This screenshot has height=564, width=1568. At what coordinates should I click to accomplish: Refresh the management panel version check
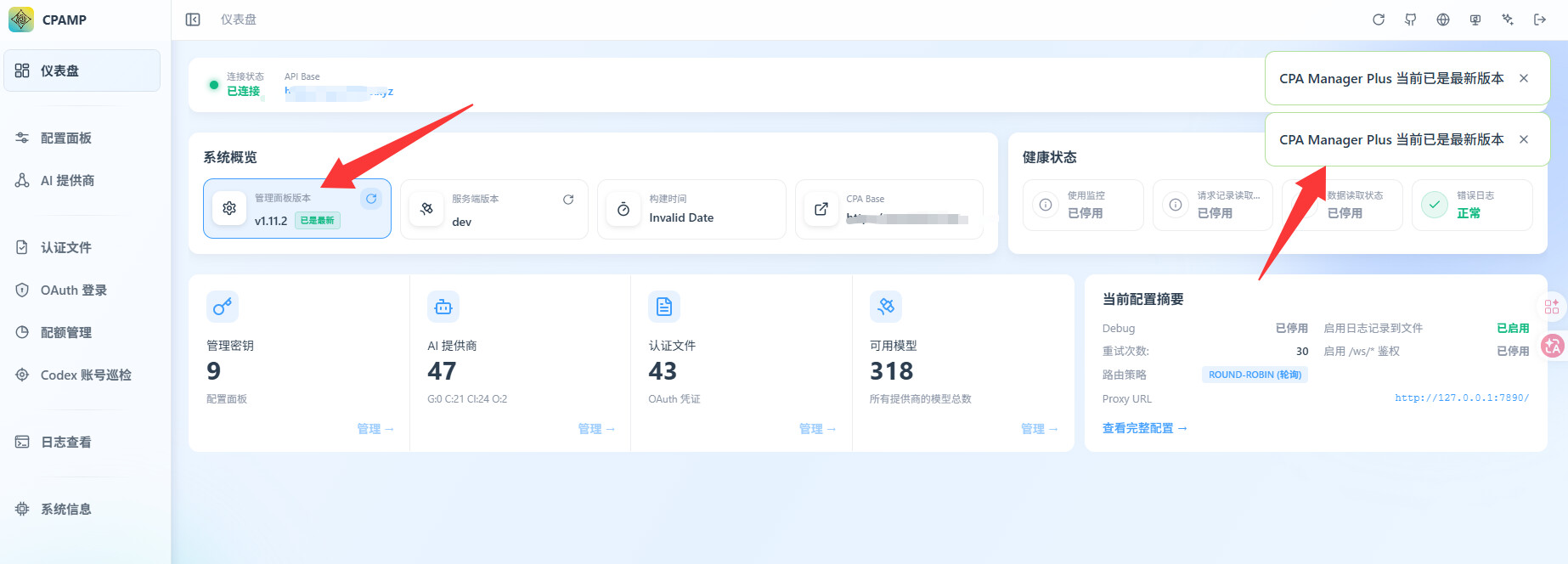pos(371,199)
